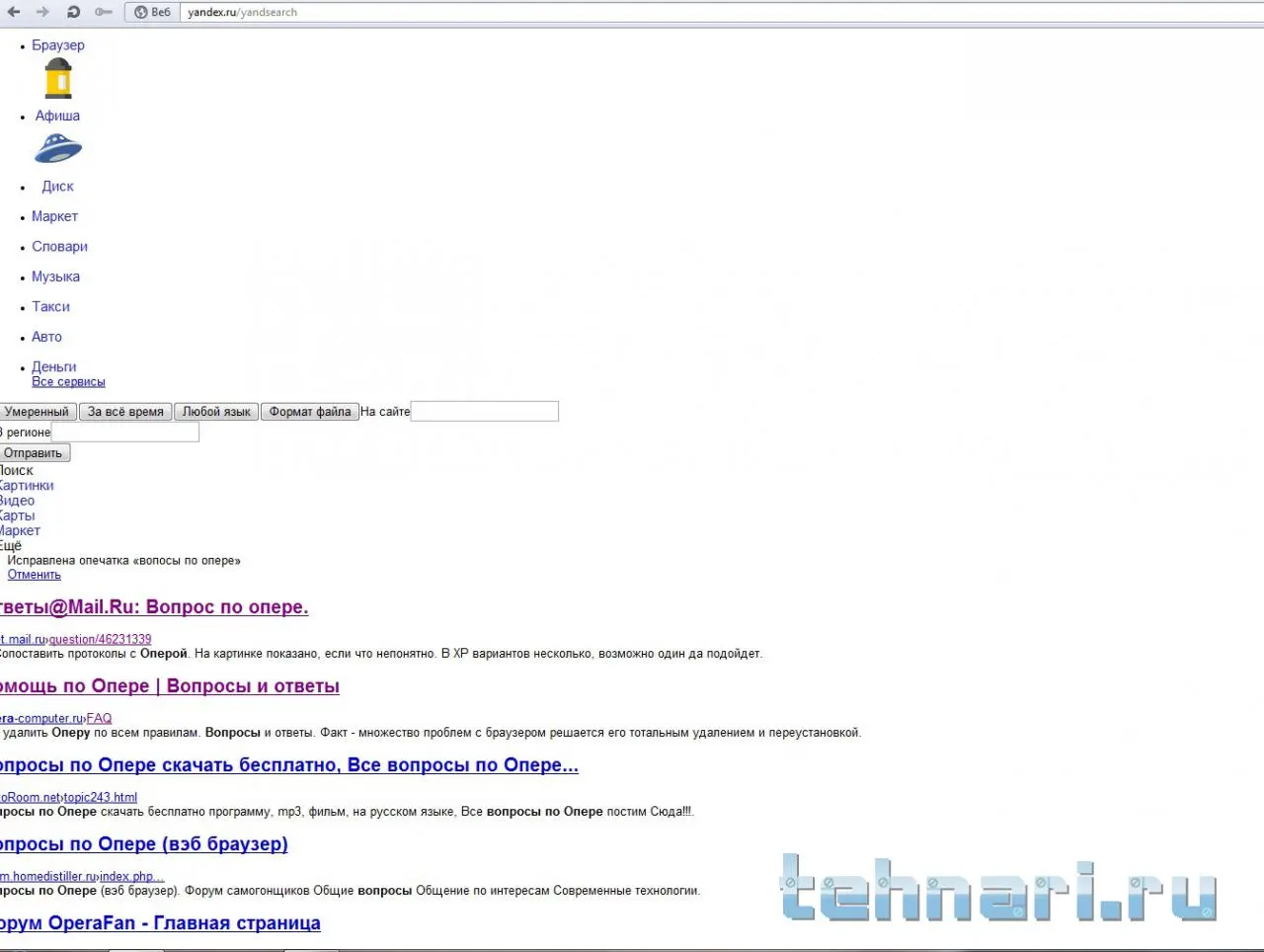Open the Афиша service link
This screenshot has height=952, width=1264.
(x=57, y=116)
